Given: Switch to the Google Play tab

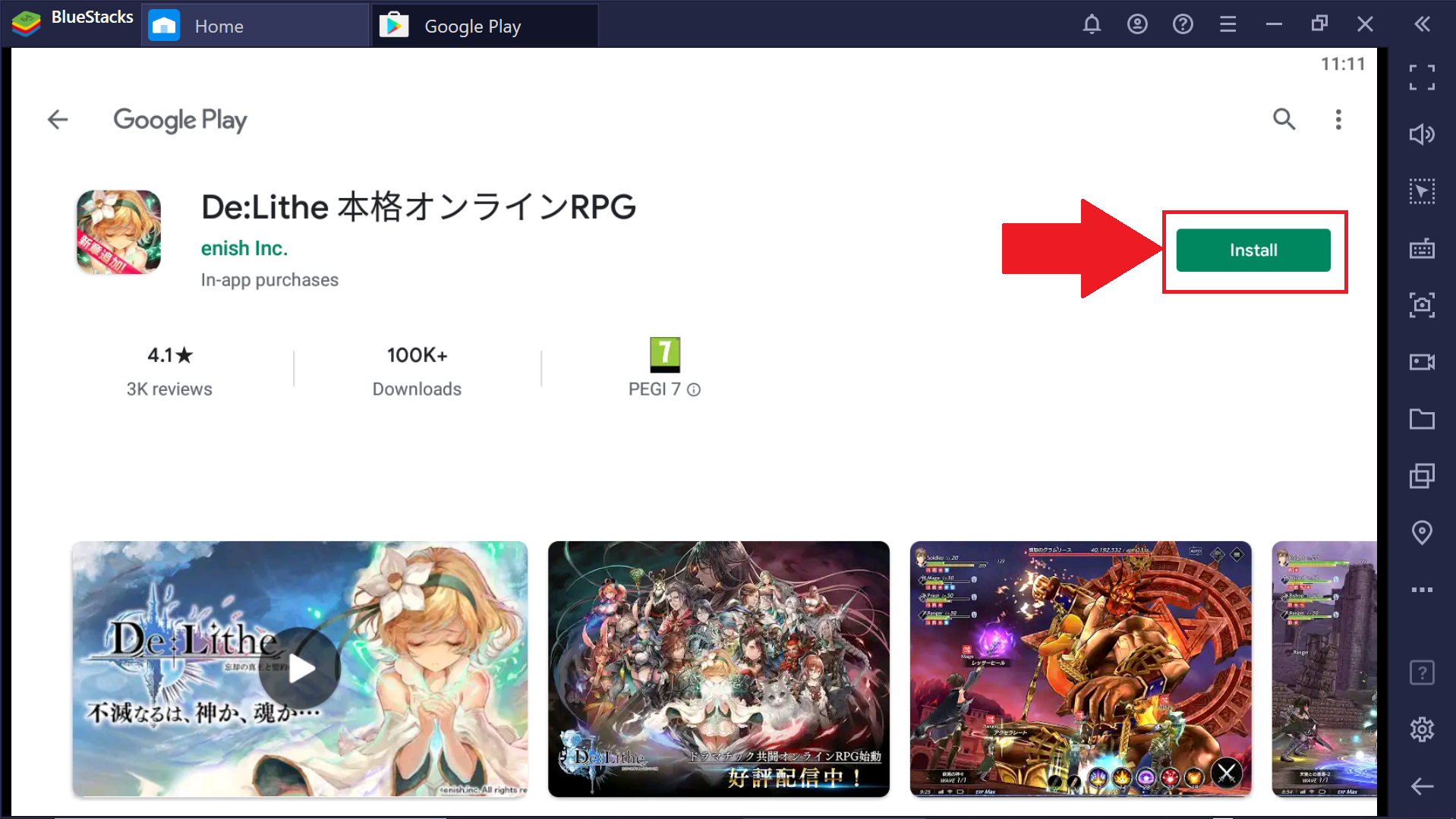Looking at the screenshot, I should (x=484, y=26).
